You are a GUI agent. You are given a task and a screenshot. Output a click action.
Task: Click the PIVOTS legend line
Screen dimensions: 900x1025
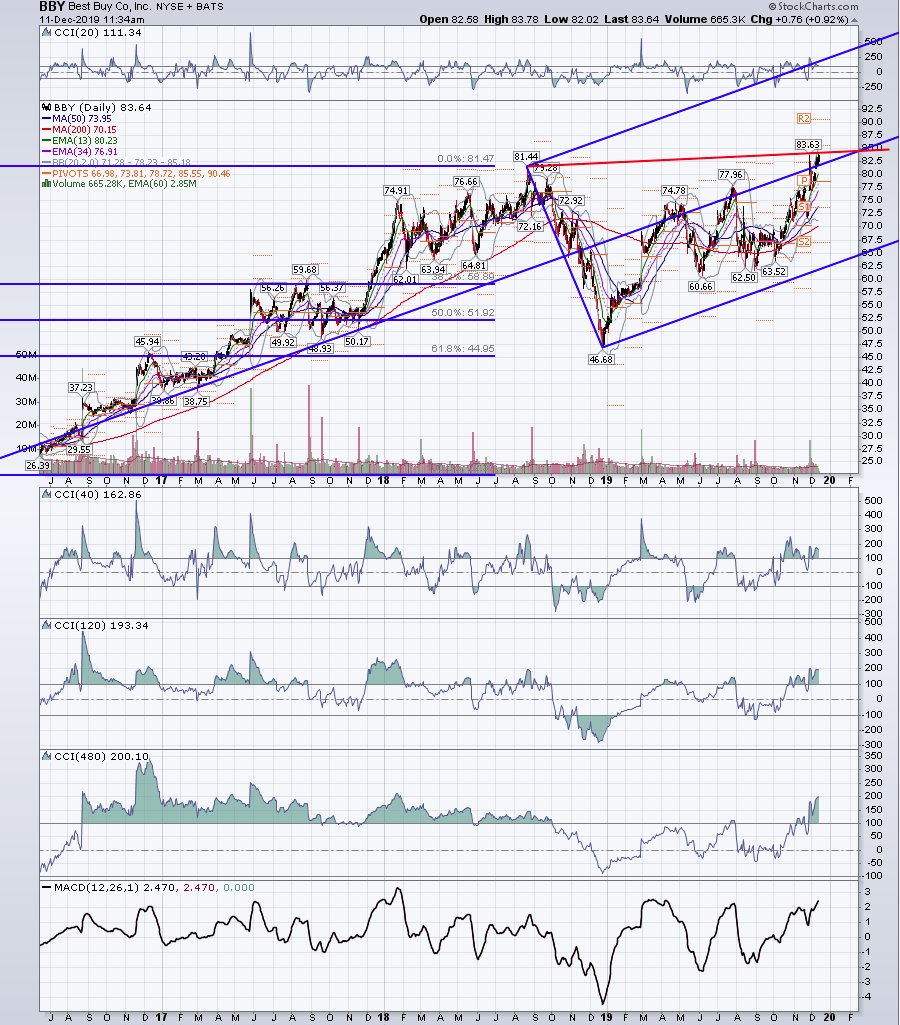[x=136, y=173]
